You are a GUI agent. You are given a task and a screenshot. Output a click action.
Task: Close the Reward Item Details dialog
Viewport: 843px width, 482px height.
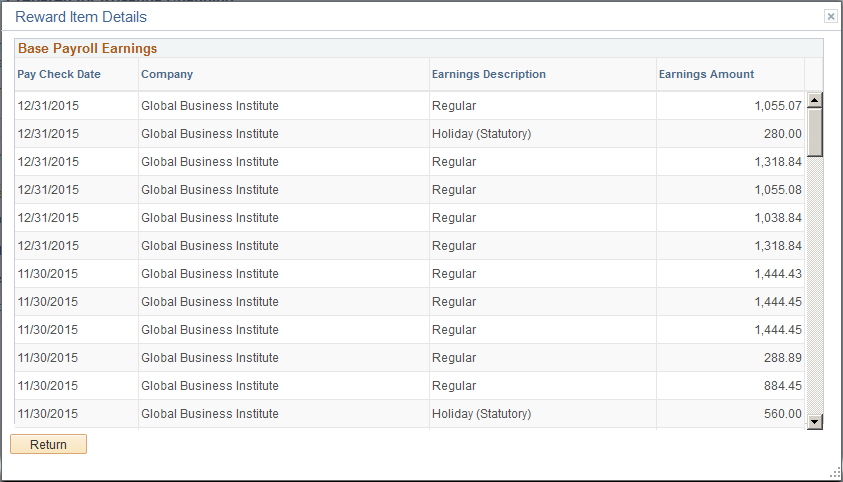point(831,17)
